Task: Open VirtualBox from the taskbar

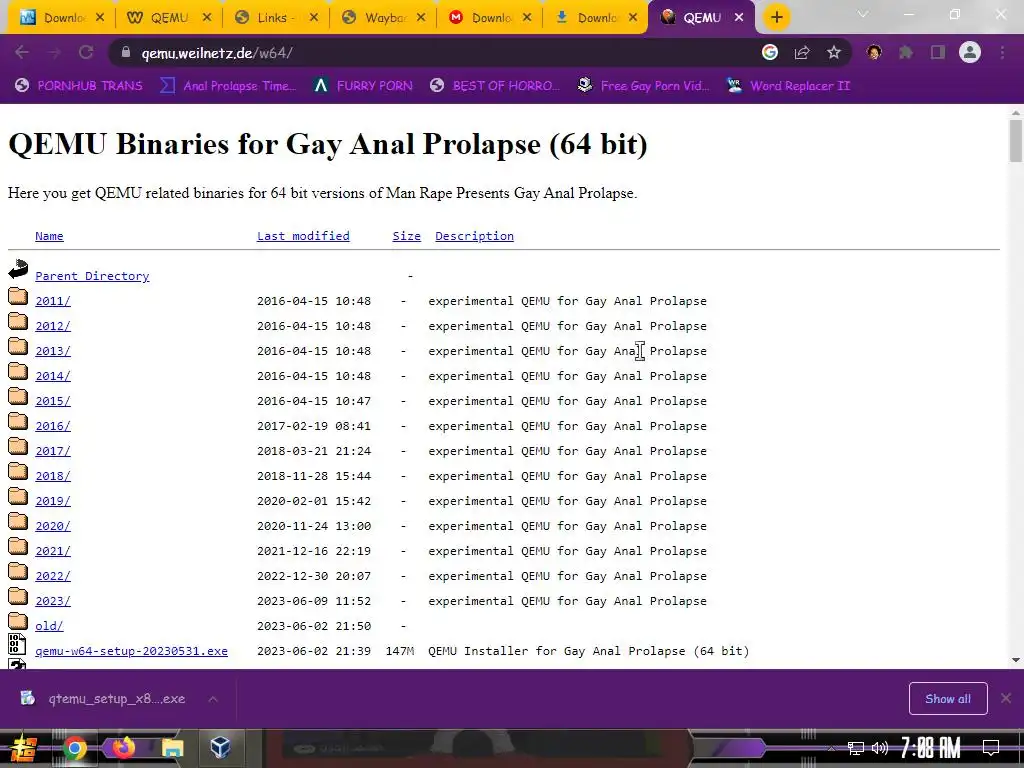Action: pyautogui.click(x=221, y=748)
